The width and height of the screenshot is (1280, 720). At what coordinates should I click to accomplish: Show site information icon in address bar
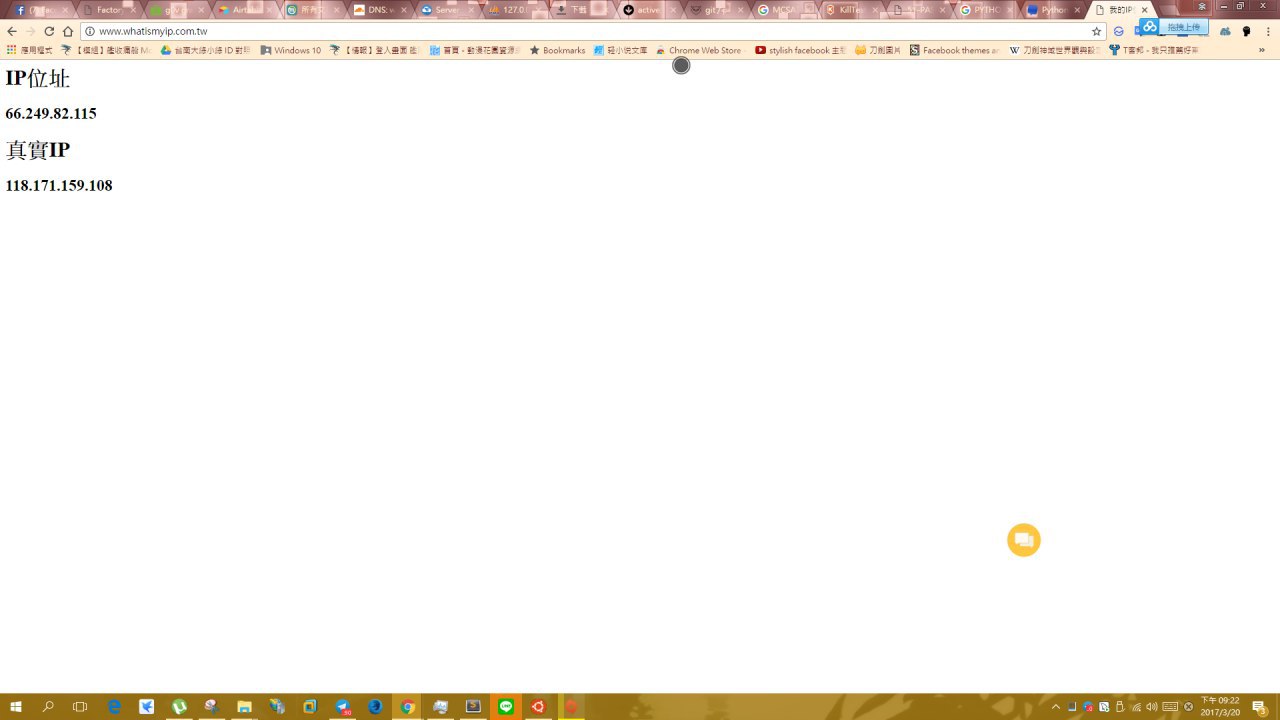click(89, 31)
